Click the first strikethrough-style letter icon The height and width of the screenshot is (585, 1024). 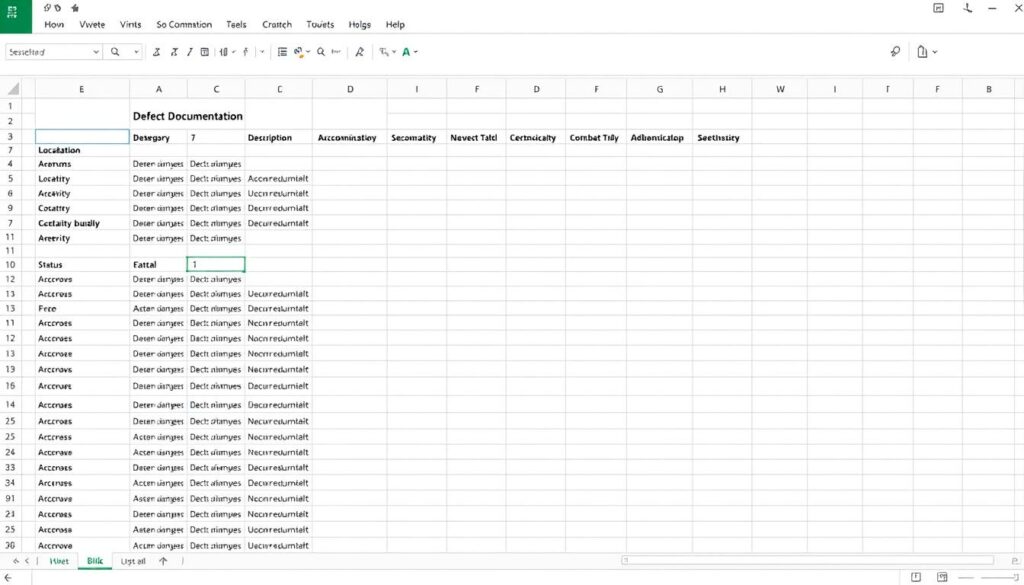point(156,52)
